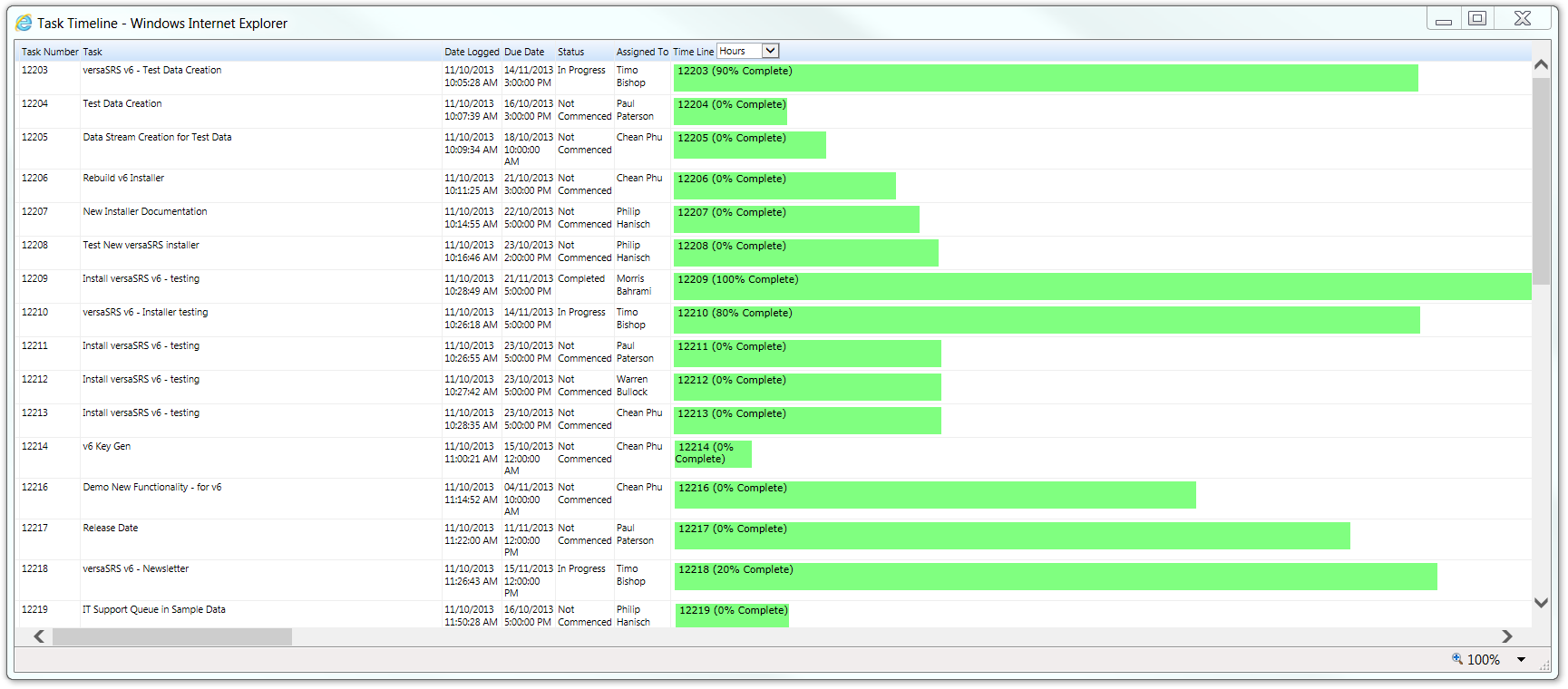Image resolution: width=1568 pixels, height=689 pixels.
Task: Click task 'Rebuild v6 Installer'
Action: (123, 178)
